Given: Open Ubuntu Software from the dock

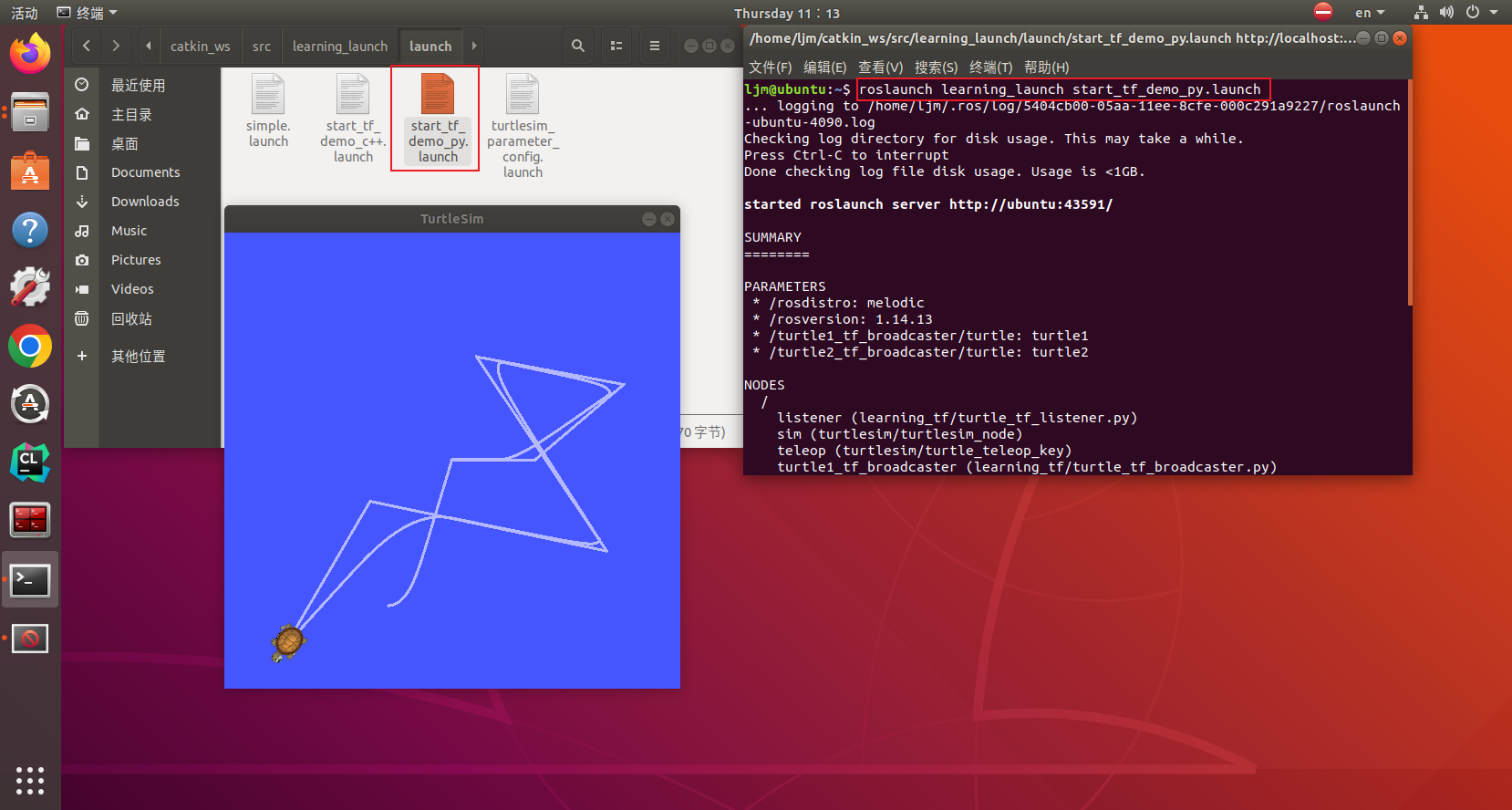Looking at the screenshot, I should (30, 171).
